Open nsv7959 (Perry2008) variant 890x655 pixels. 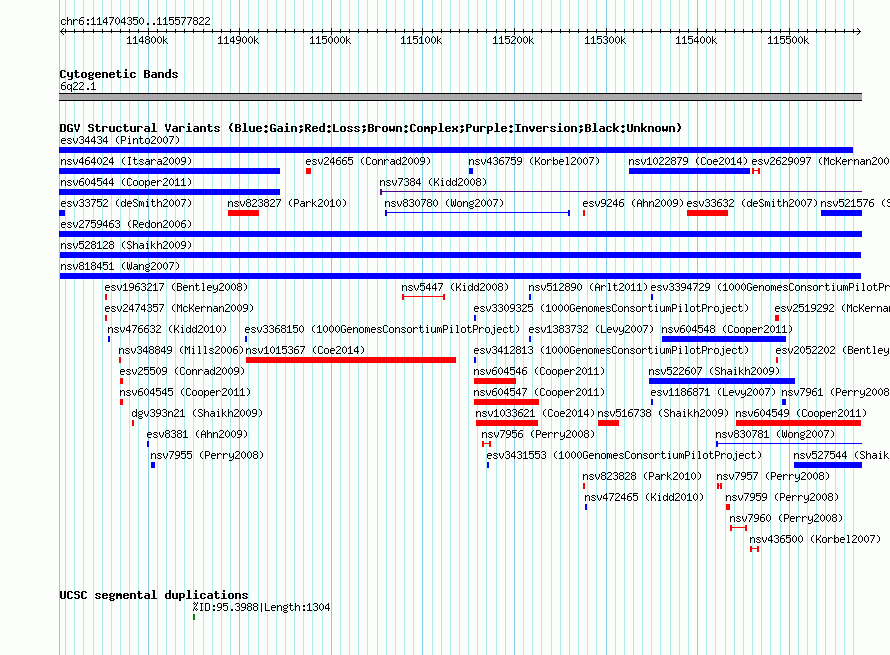tap(782, 497)
